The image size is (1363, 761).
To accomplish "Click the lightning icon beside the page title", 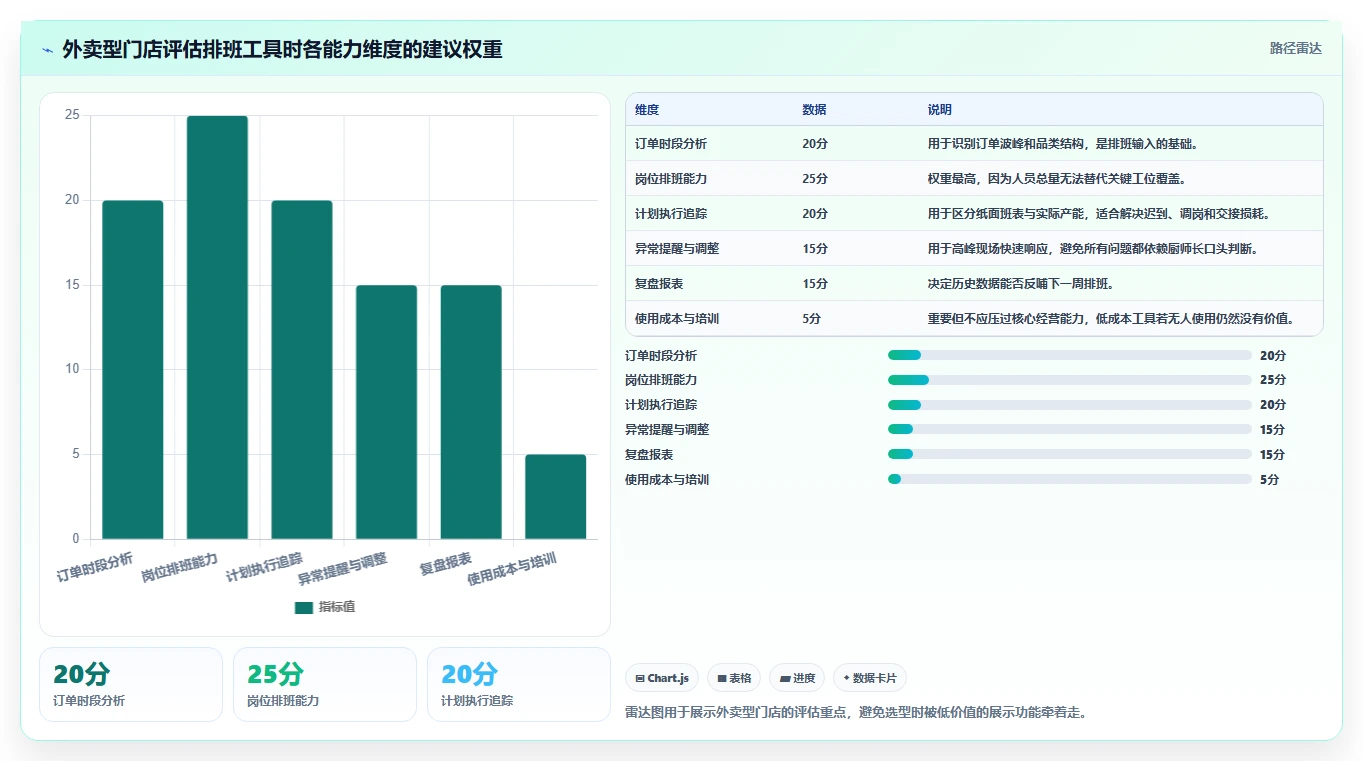I will 48,50.
